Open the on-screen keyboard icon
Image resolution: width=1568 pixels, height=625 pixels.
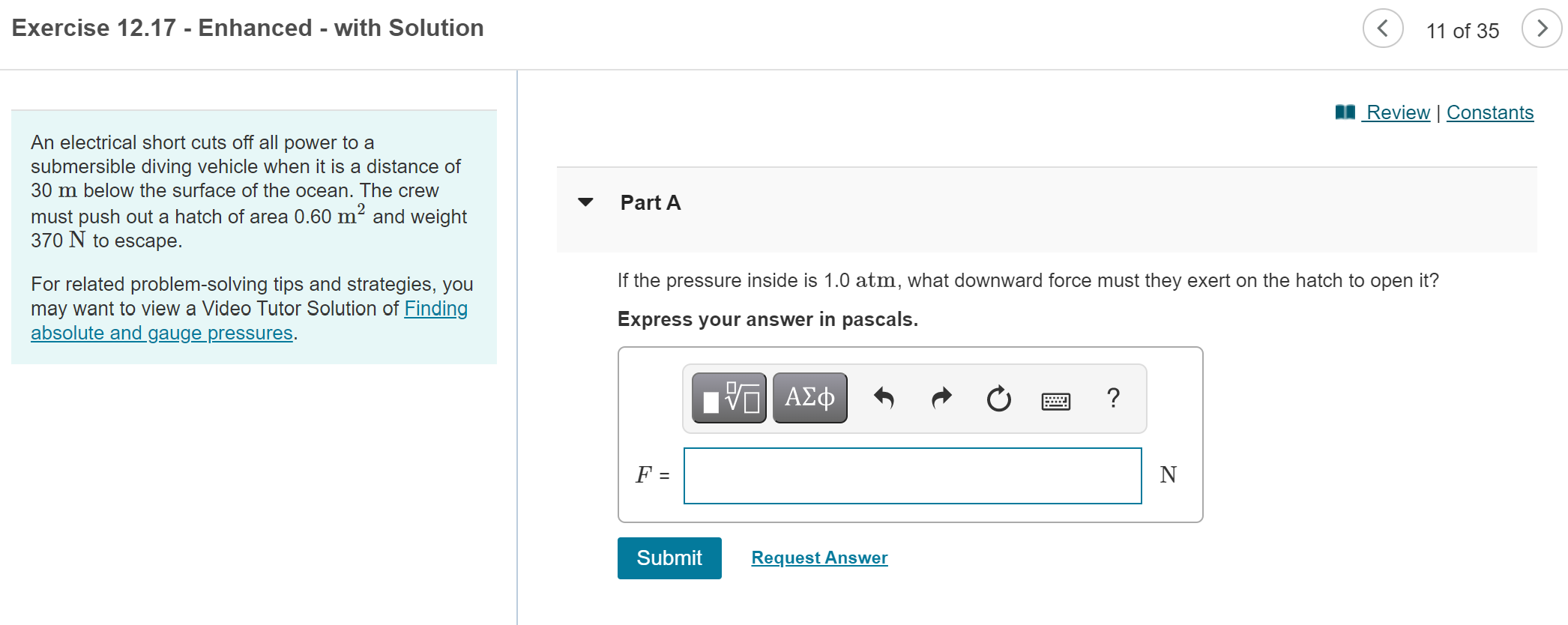1055,400
